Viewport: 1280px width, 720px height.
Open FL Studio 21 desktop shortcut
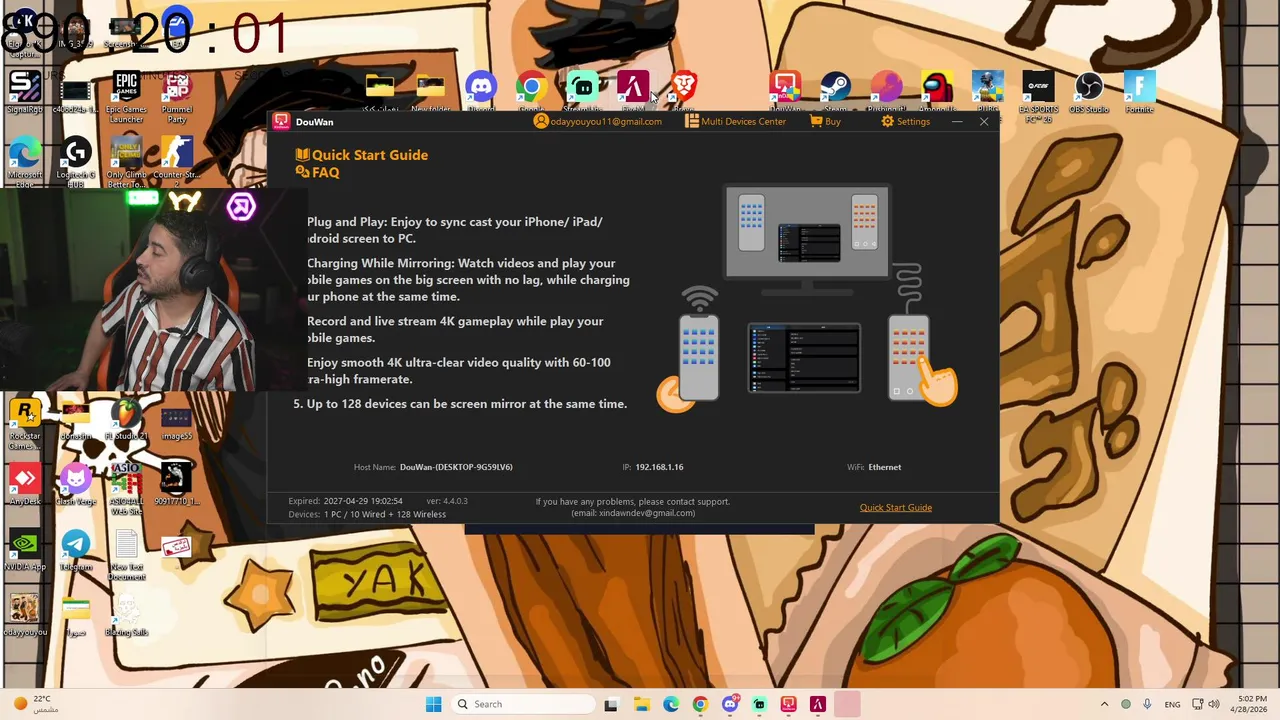coord(126,420)
